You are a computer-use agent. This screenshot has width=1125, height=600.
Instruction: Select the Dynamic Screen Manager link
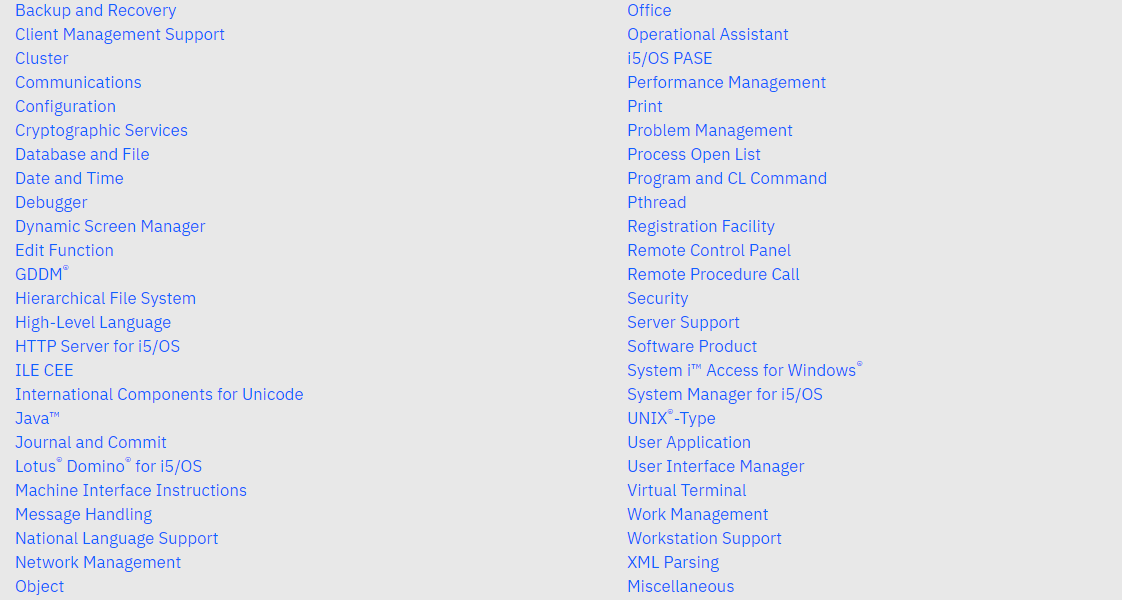point(110,227)
